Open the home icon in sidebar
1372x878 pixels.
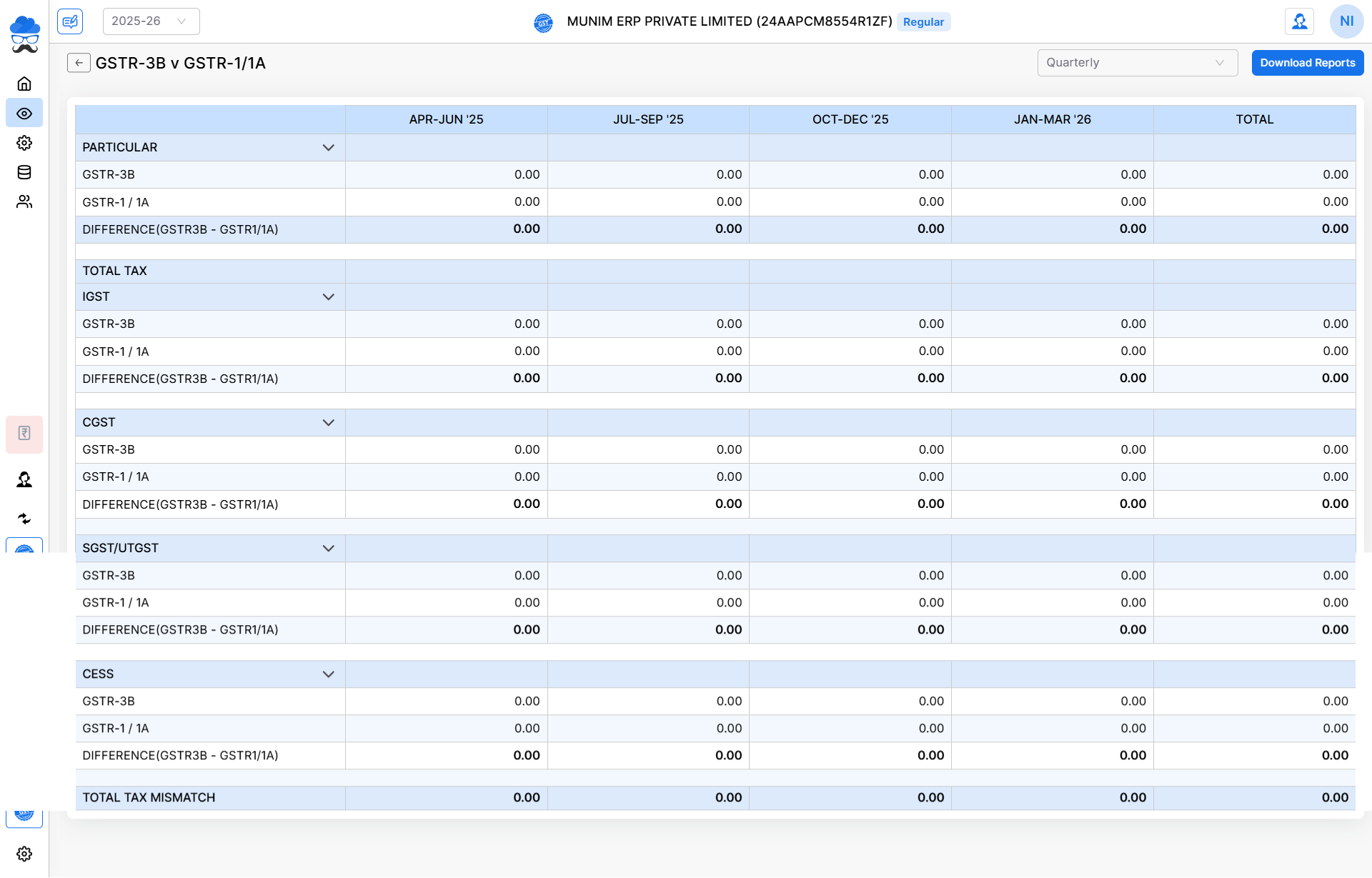24,84
